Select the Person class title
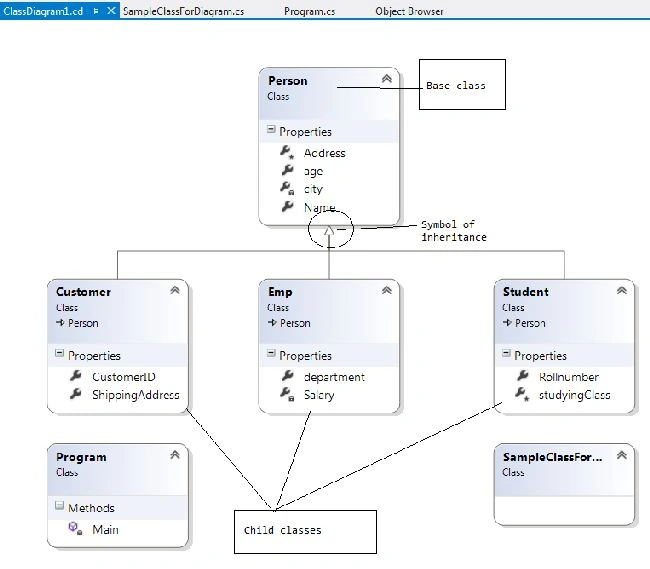This screenshot has height=569, width=650. (288, 81)
